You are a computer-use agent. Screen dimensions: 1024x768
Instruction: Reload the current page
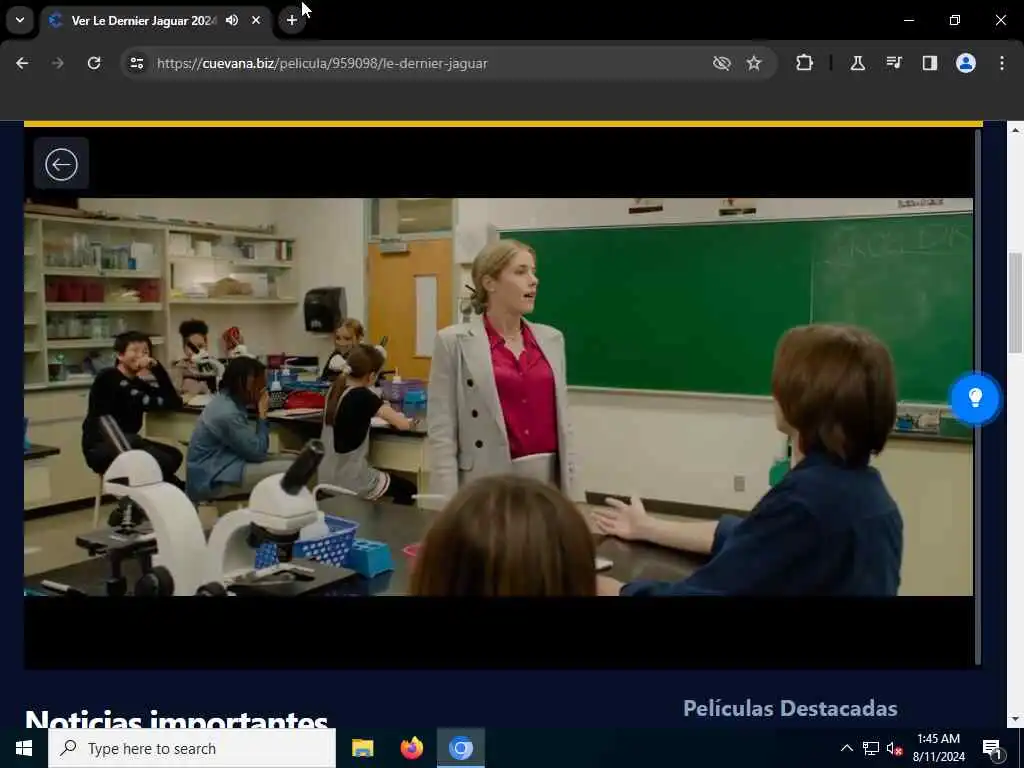click(94, 63)
